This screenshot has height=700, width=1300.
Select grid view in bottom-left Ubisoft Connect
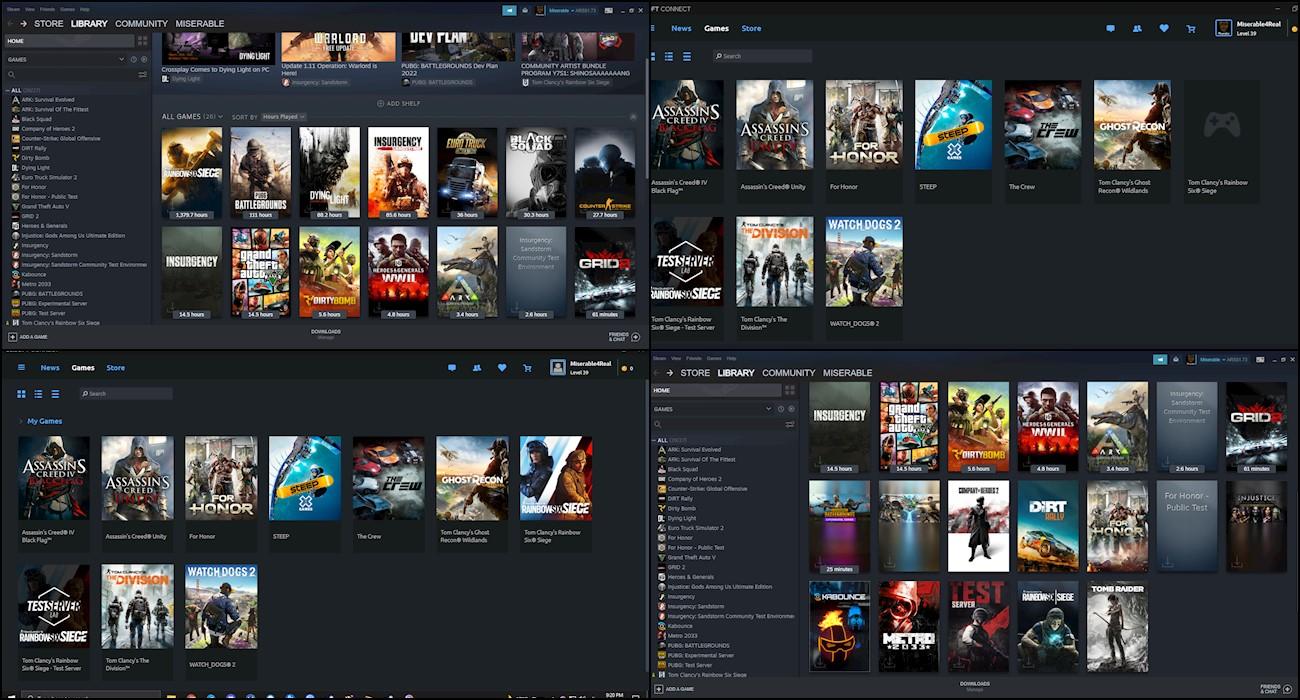[x=21, y=394]
